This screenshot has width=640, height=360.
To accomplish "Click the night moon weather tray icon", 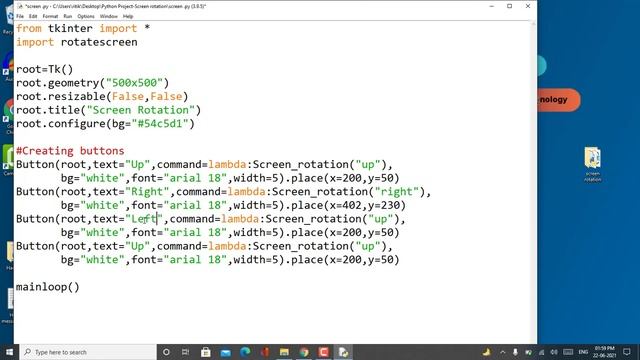I will tap(487, 352).
